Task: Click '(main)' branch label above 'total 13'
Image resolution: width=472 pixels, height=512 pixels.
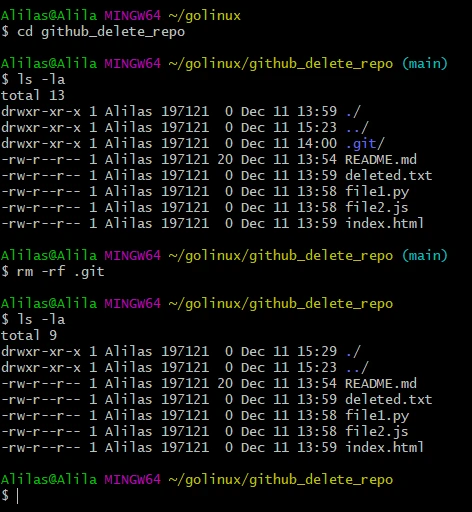Action: coord(425,64)
